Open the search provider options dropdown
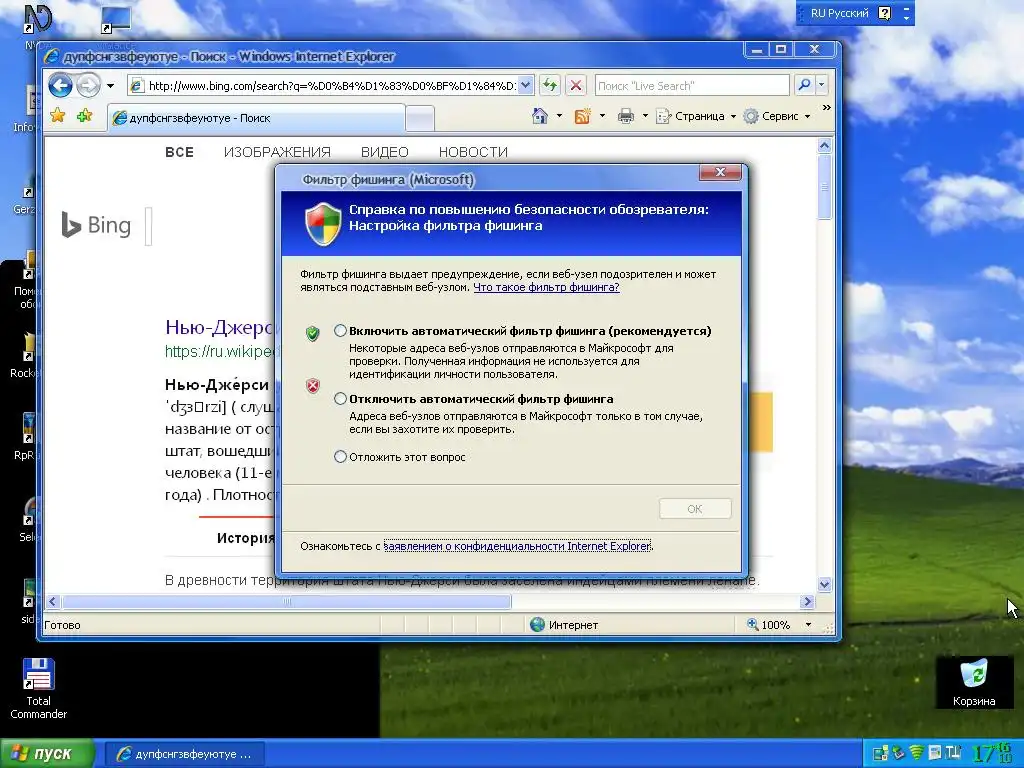The height and width of the screenshot is (768, 1024). [x=822, y=85]
